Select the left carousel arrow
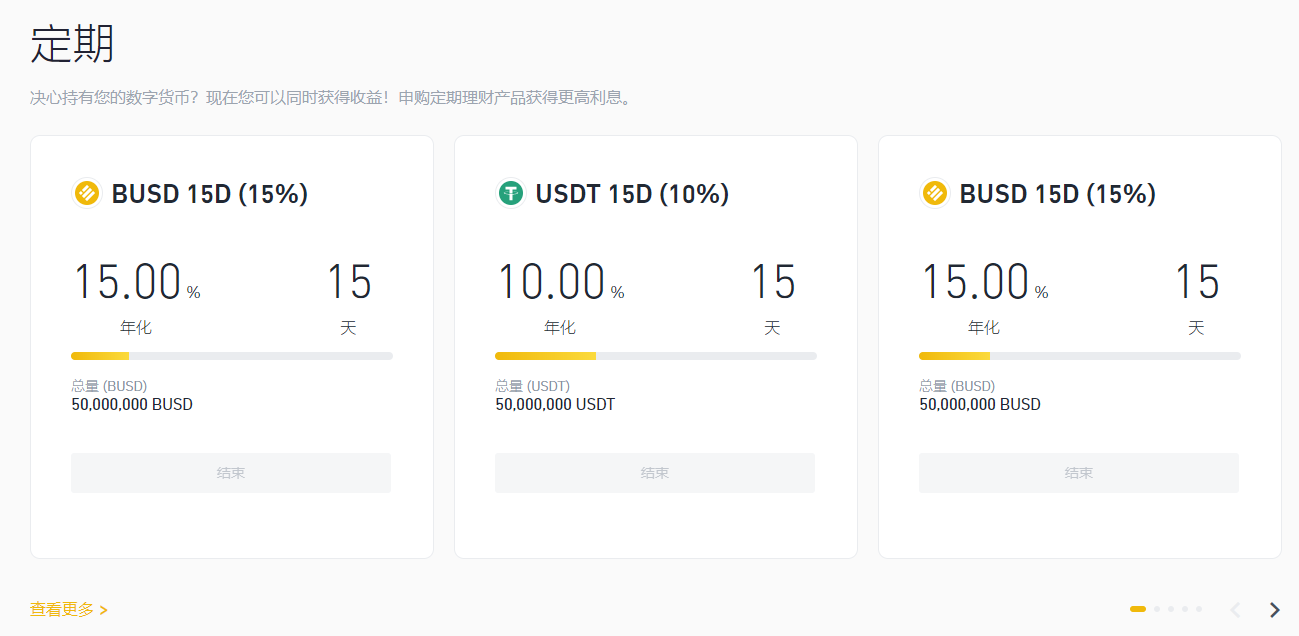 pos(1236,608)
